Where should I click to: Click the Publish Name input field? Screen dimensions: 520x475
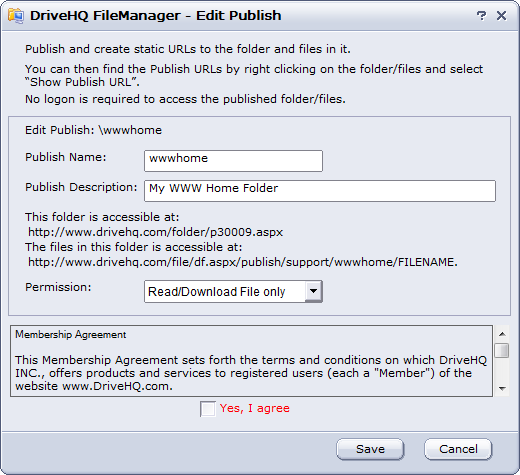[233, 161]
